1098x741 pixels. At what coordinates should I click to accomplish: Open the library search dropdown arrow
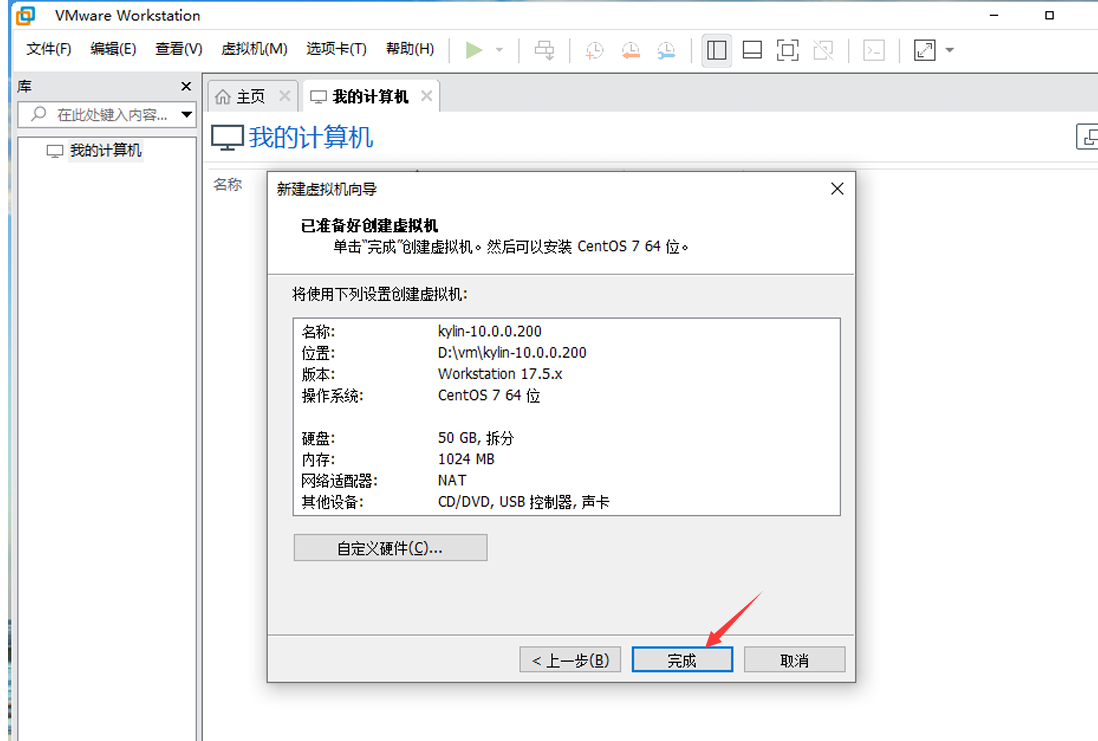(187, 114)
